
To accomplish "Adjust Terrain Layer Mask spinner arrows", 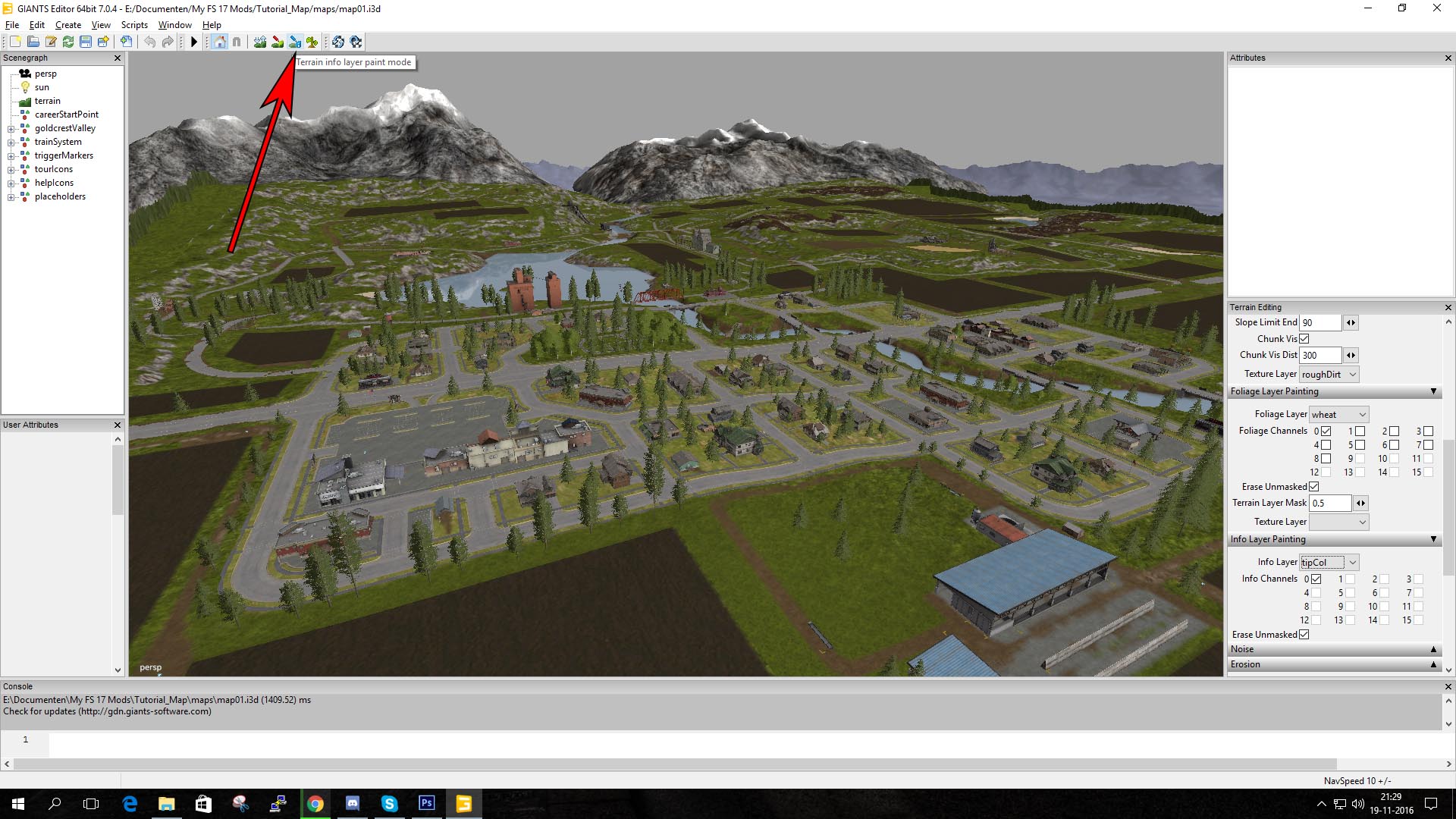I will (x=1360, y=503).
